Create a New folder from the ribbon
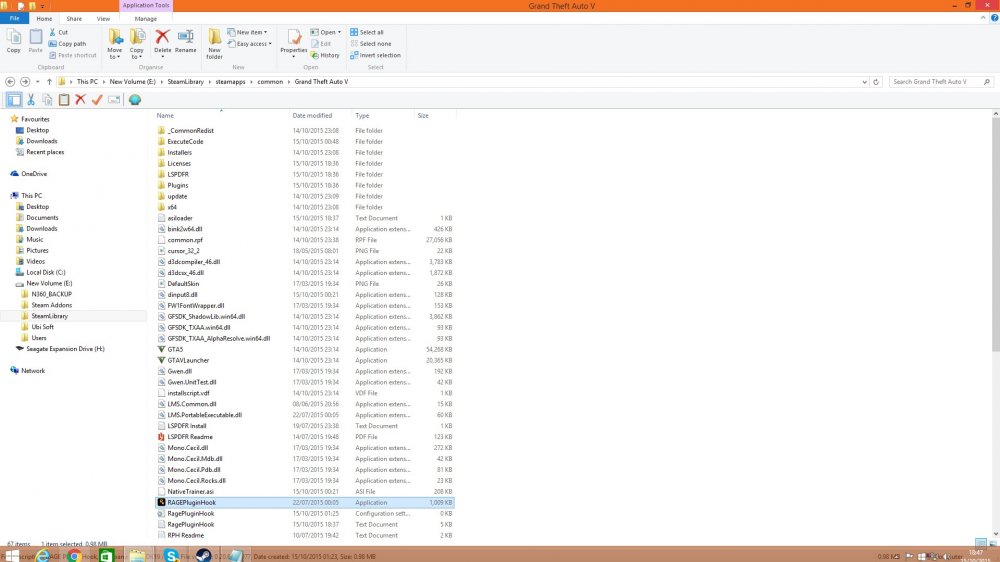This screenshot has width=1000, height=562. [214, 43]
